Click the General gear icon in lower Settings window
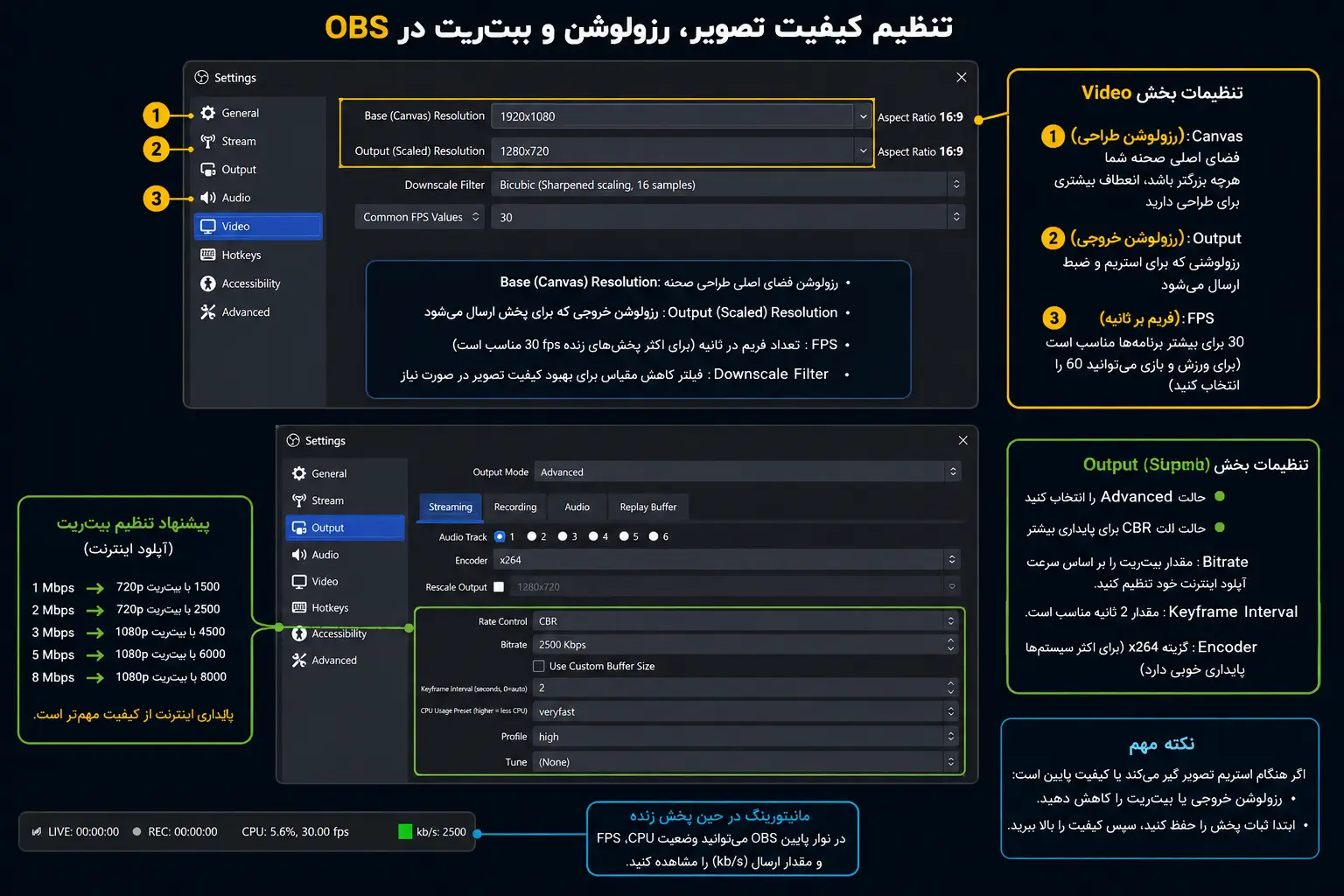Screen dimensions: 1344x896 (x=298, y=473)
